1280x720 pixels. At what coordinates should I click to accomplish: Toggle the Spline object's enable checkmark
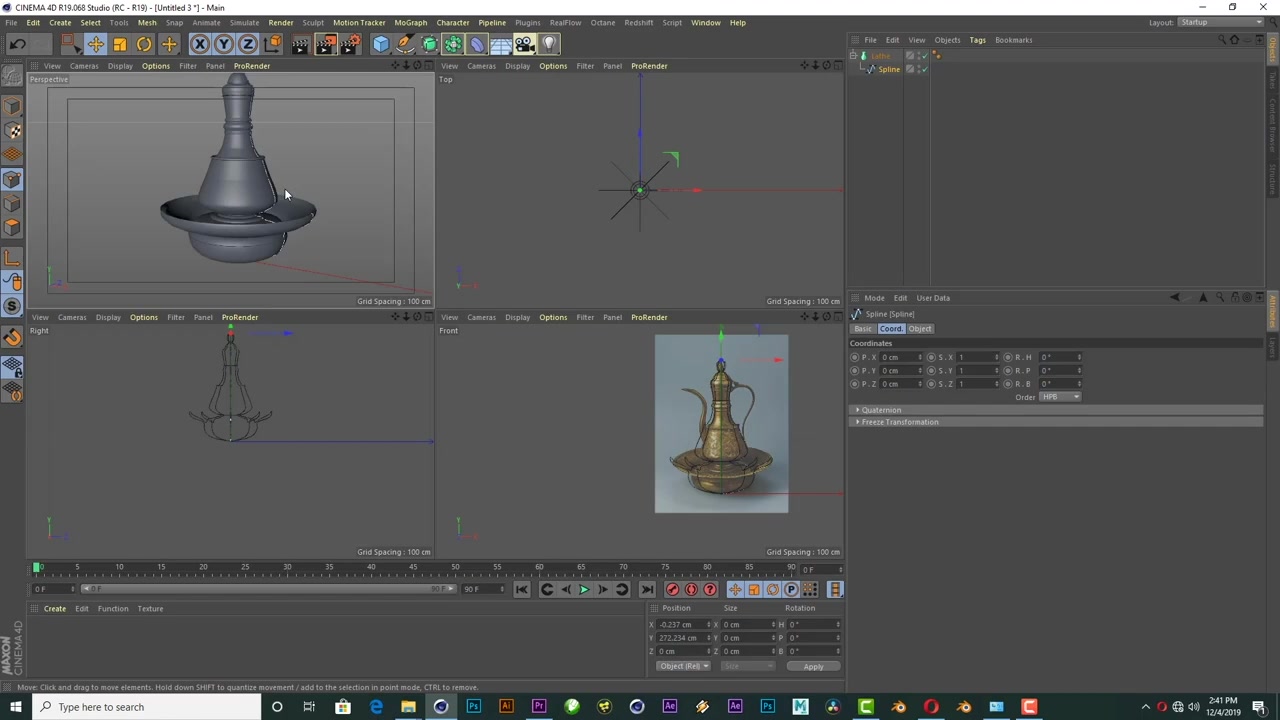(925, 69)
